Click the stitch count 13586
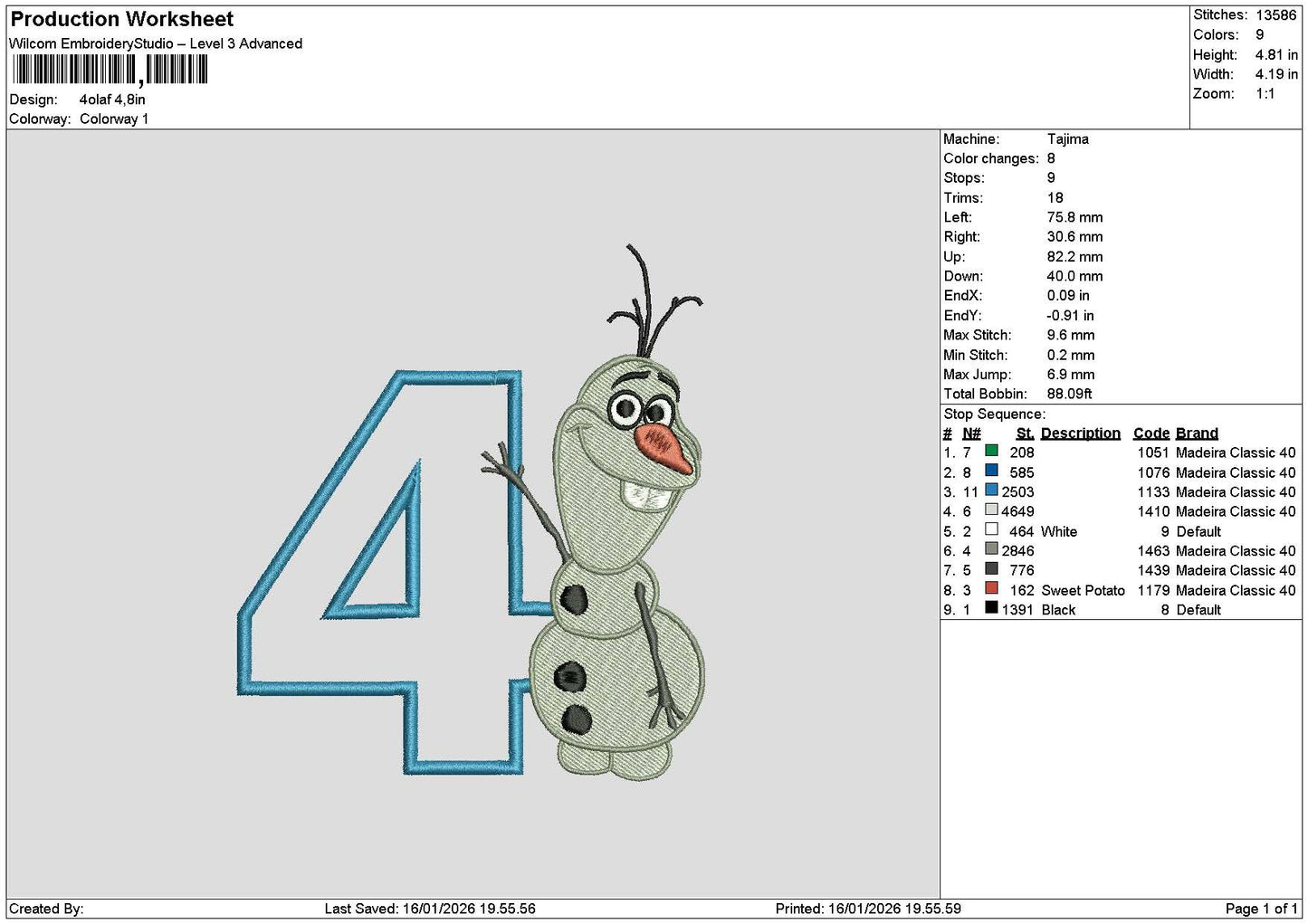The width and height of the screenshot is (1308, 924). 1275,15
